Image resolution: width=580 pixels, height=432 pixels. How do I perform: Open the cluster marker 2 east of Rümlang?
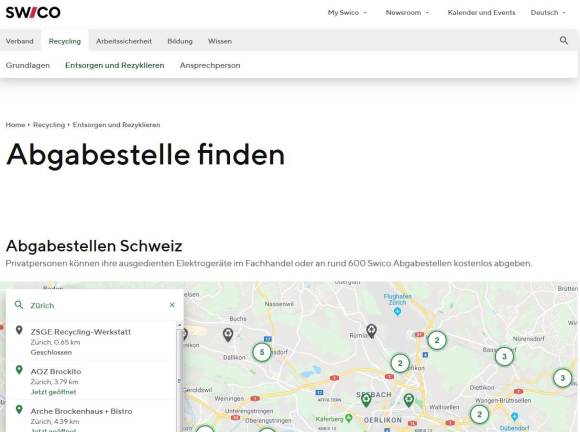[x=437, y=340]
